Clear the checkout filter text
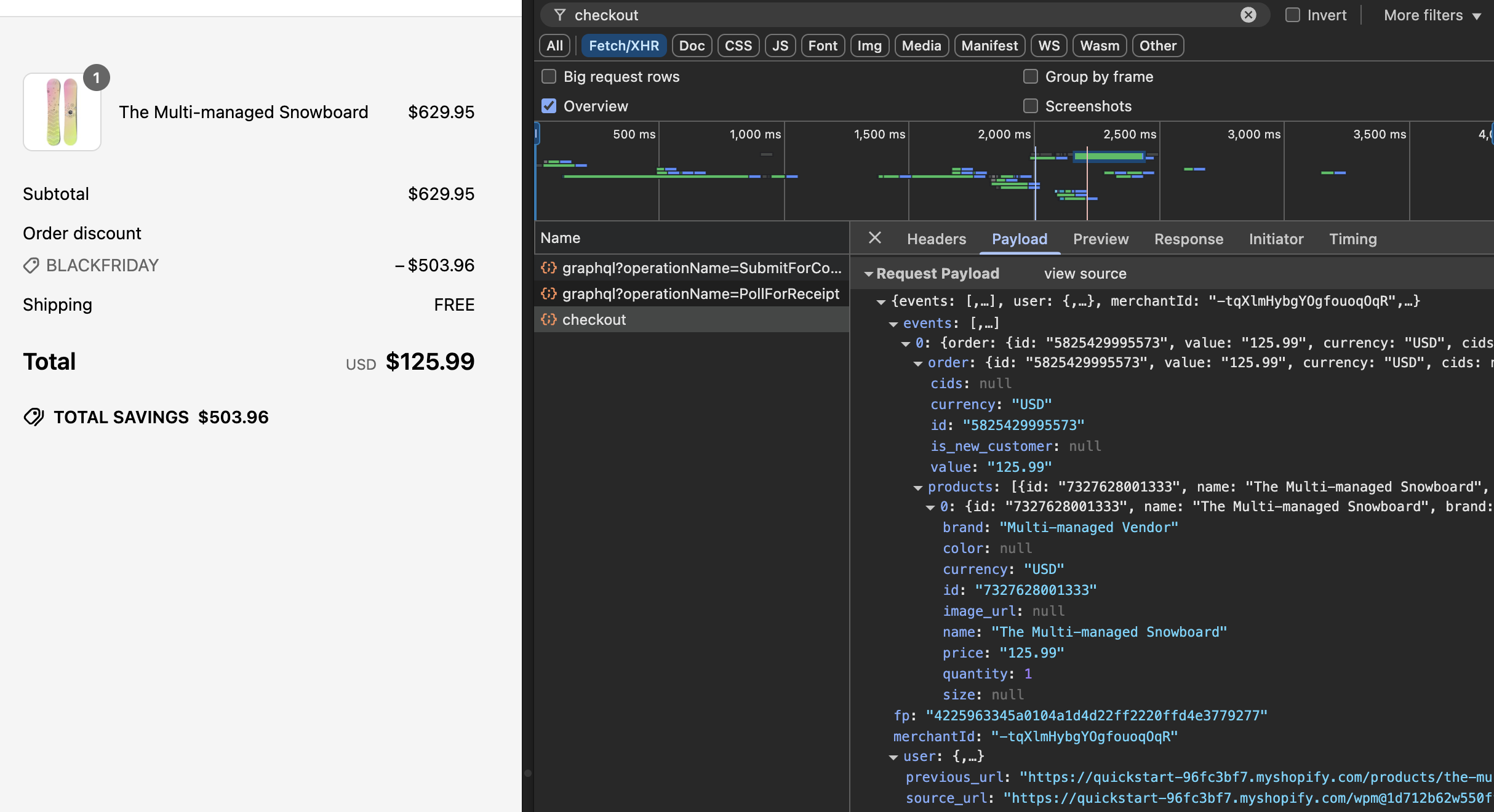1494x812 pixels. click(x=1248, y=15)
